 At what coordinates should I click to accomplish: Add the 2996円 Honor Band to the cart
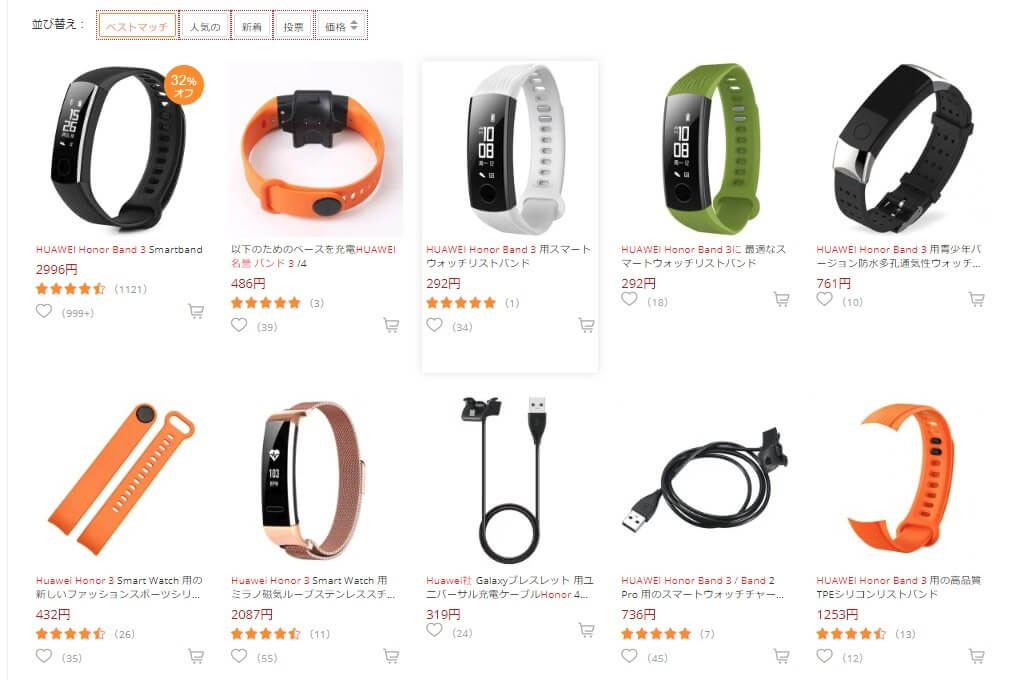pos(196,311)
